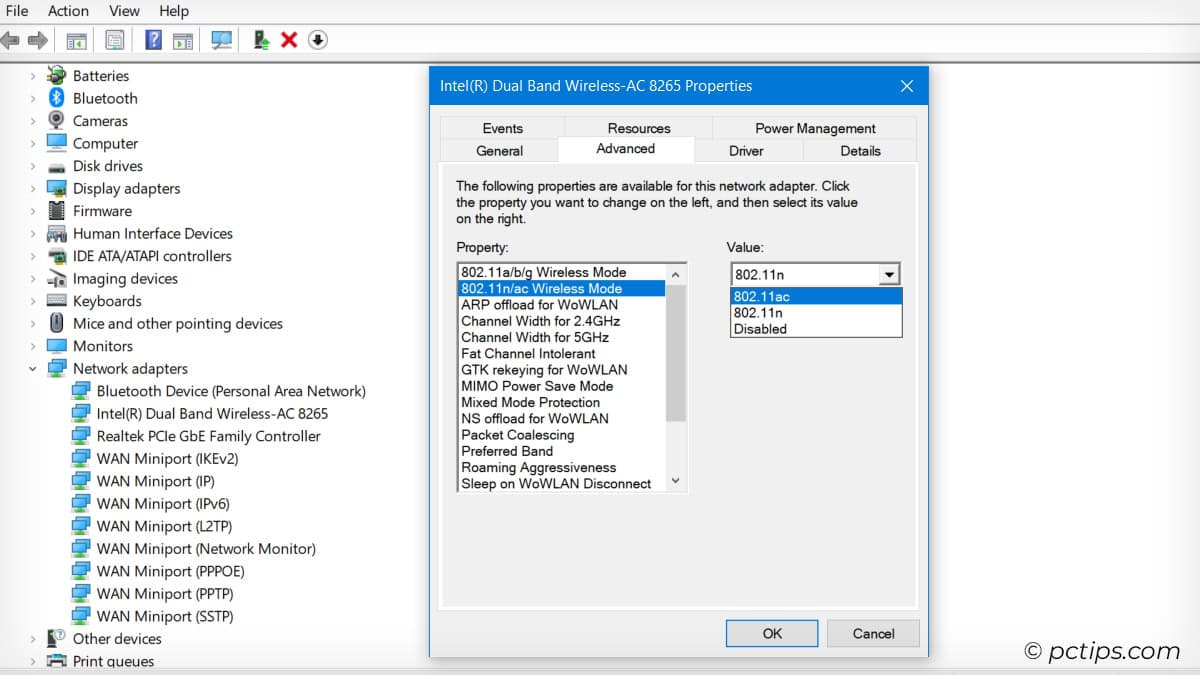Click the Cameras category icon
This screenshot has width=1200, height=675.
click(x=57, y=121)
